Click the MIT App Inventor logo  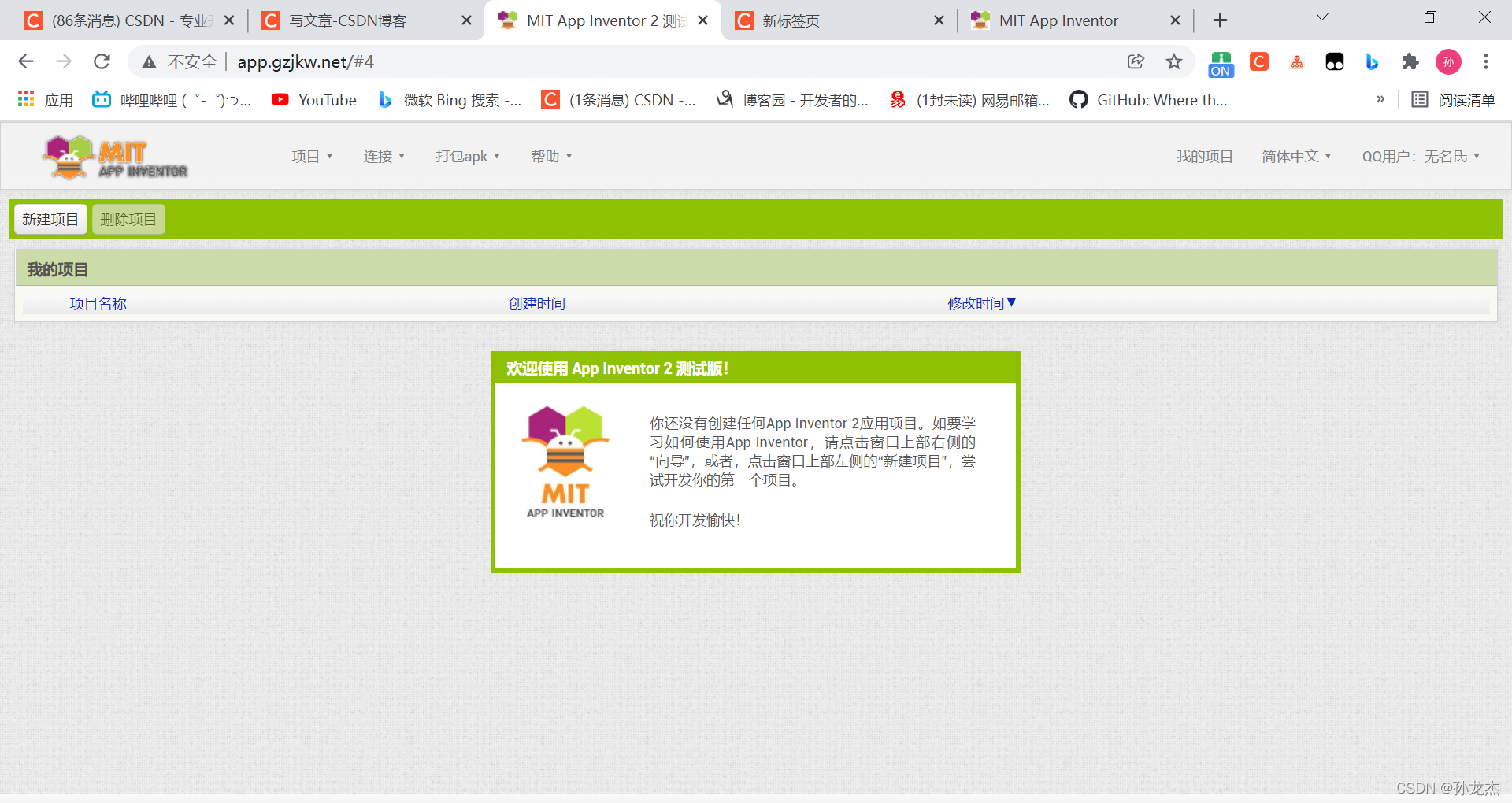pyautogui.click(x=115, y=157)
